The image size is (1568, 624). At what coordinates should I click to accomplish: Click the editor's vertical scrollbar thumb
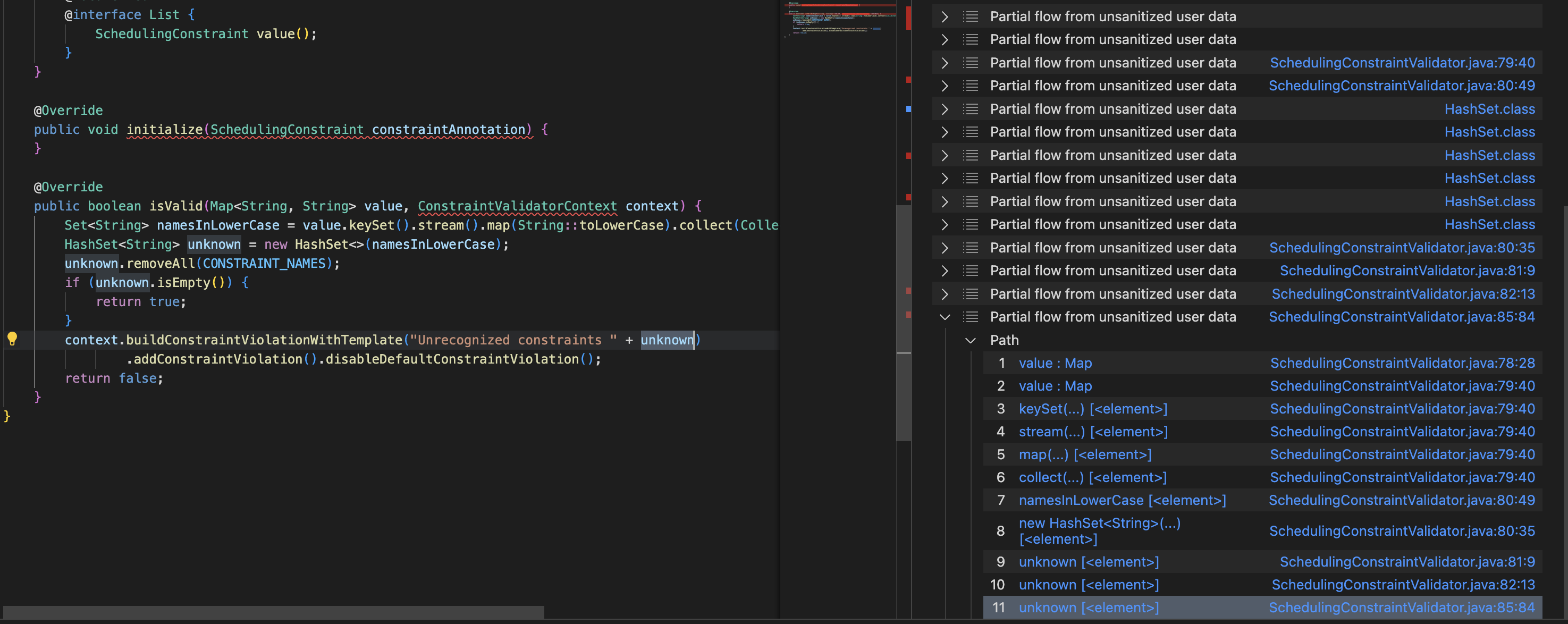coord(903,323)
